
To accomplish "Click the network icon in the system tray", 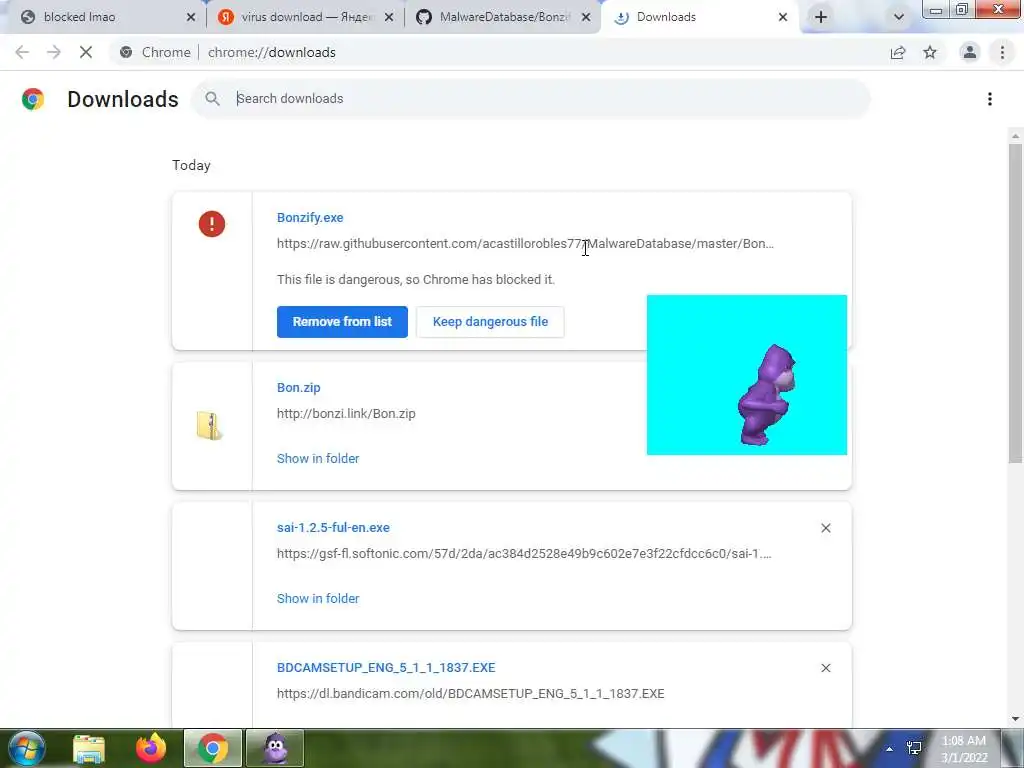I will pyautogui.click(x=914, y=748).
